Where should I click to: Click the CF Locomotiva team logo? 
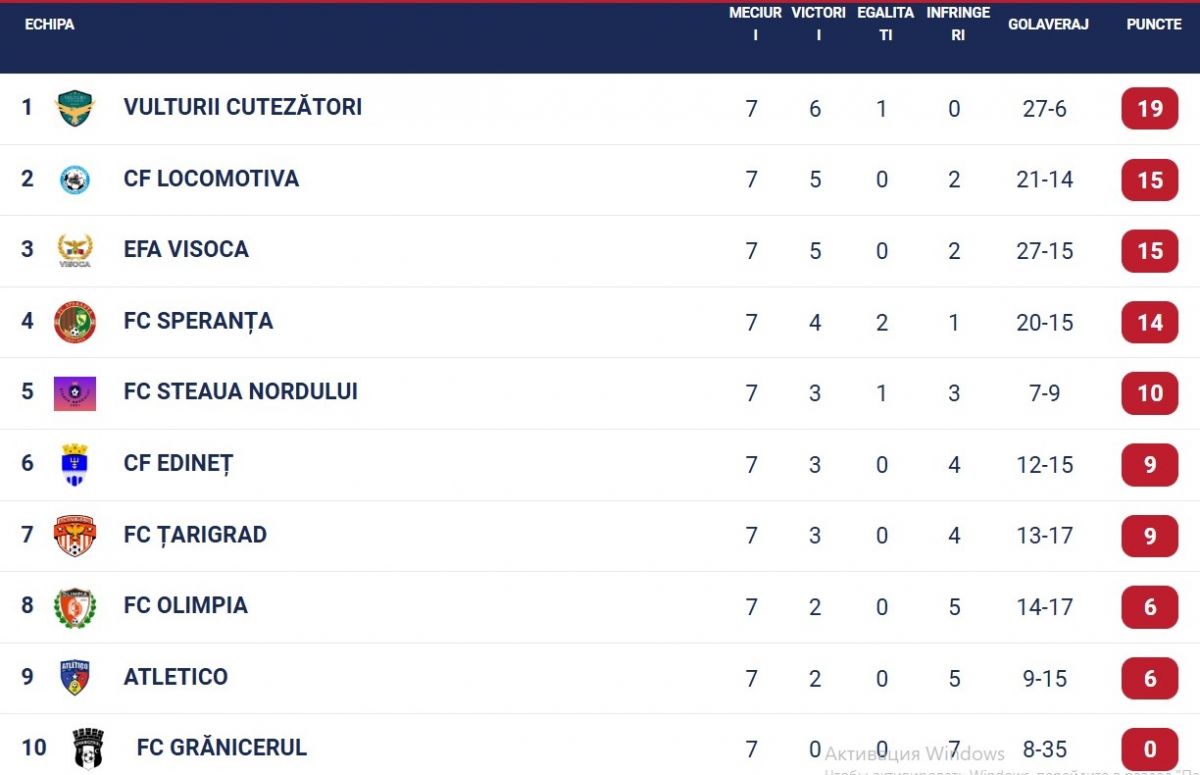pyautogui.click(x=75, y=180)
